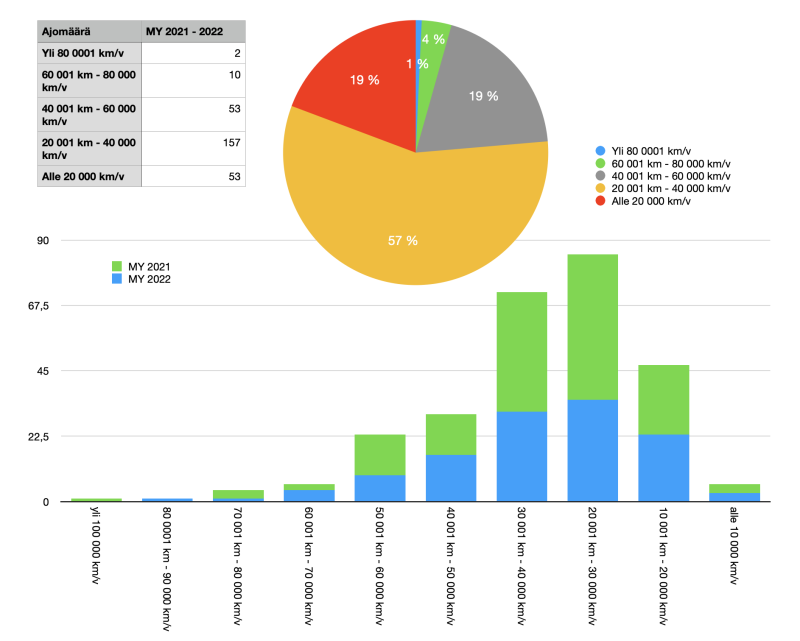Click the gray legend dot for 40 001 km - 60 000 km/v

pyautogui.click(x=599, y=175)
